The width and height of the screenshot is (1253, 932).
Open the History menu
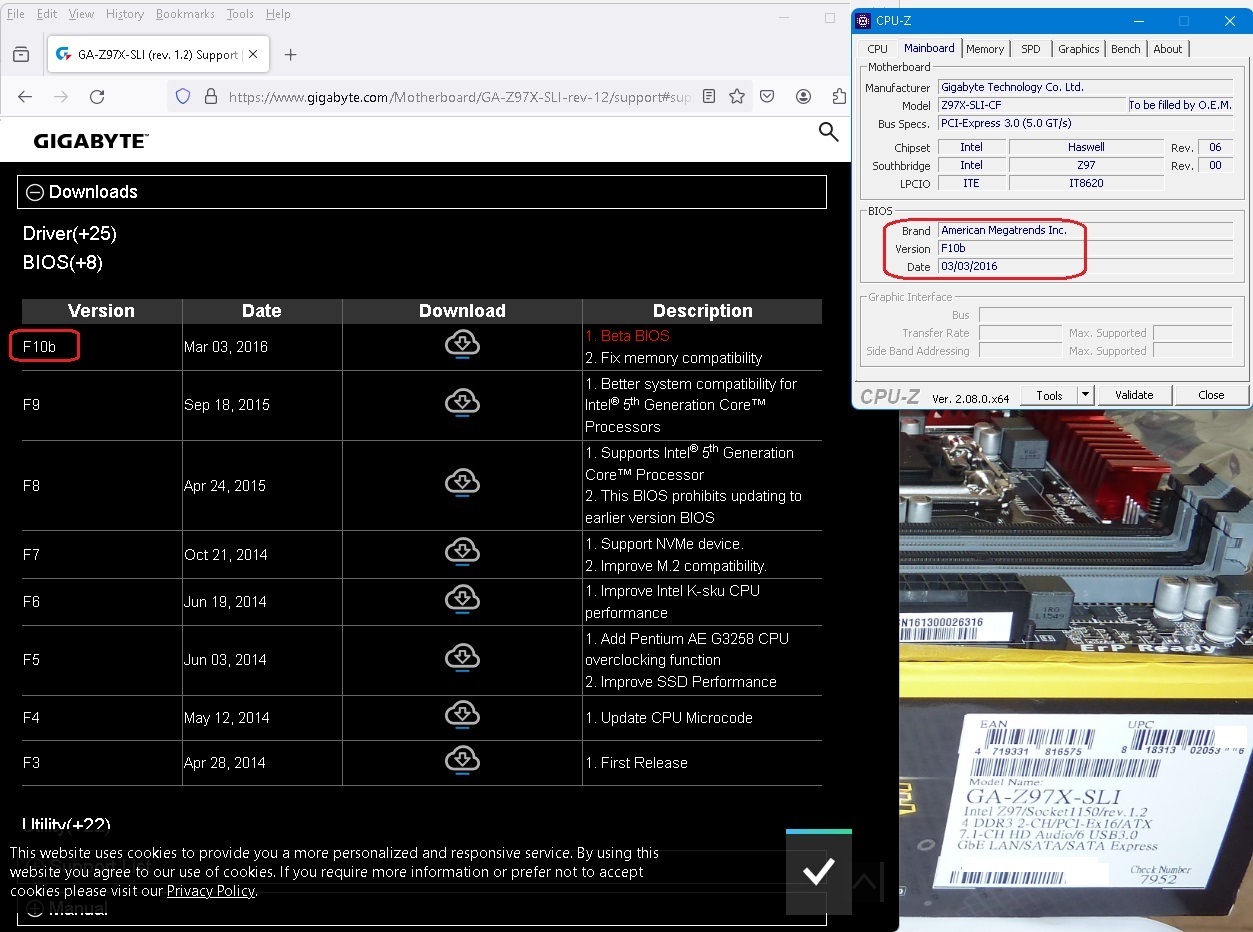pos(125,14)
